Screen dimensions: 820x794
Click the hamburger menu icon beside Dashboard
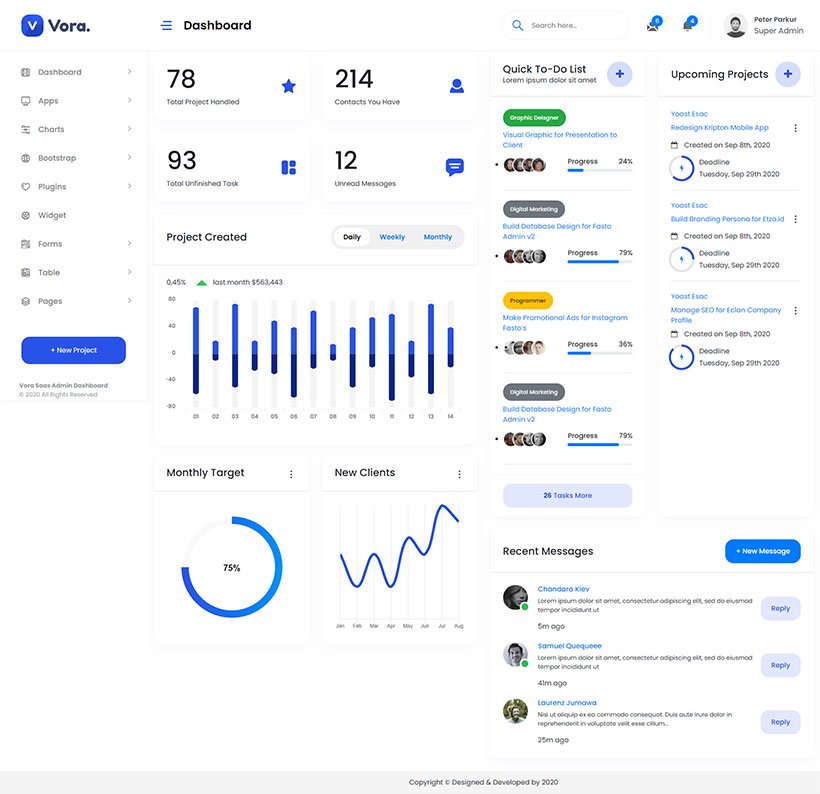pos(166,26)
